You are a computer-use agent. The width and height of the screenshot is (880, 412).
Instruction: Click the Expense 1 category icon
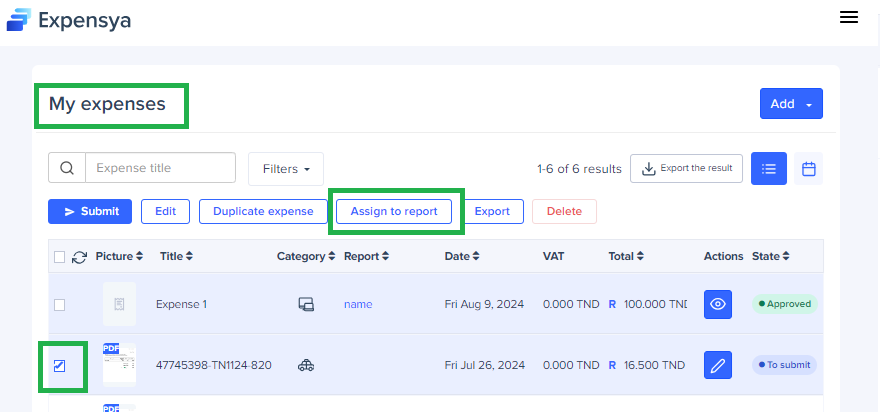coord(307,304)
